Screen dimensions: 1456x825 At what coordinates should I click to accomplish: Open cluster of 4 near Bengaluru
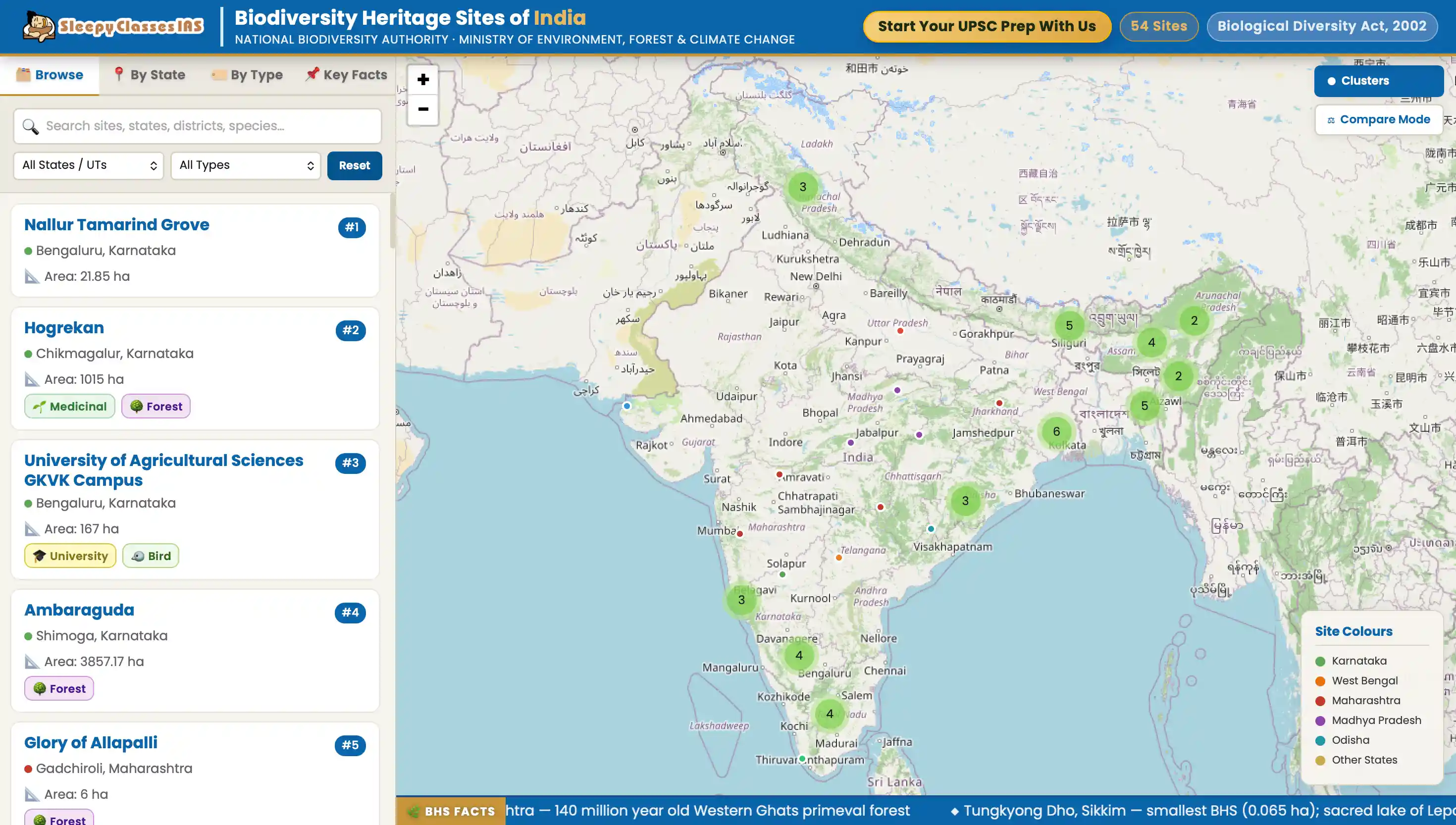click(x=799, y=655)
